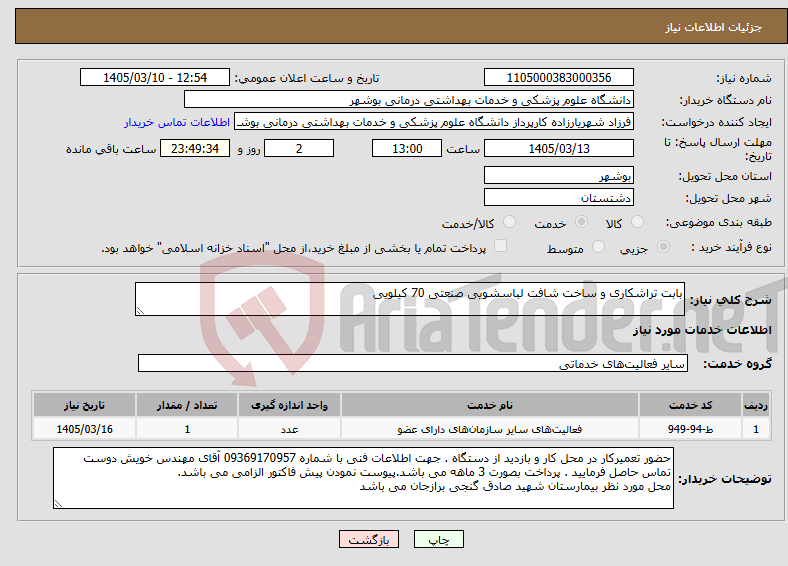Click the اطلاعات خدمات مورد نیاز heading

[702, 330]
